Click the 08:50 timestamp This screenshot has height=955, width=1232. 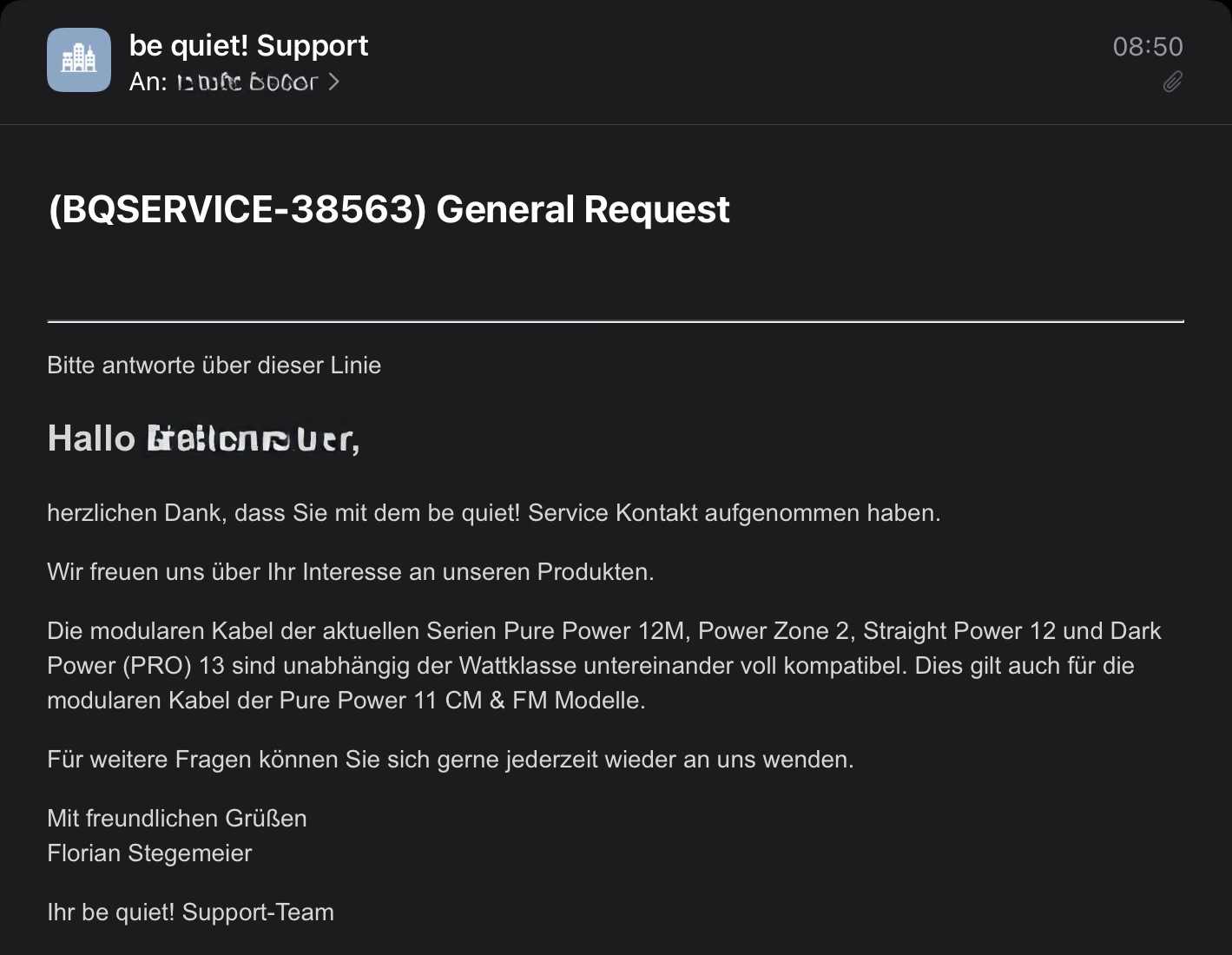tap(1148, 46)
